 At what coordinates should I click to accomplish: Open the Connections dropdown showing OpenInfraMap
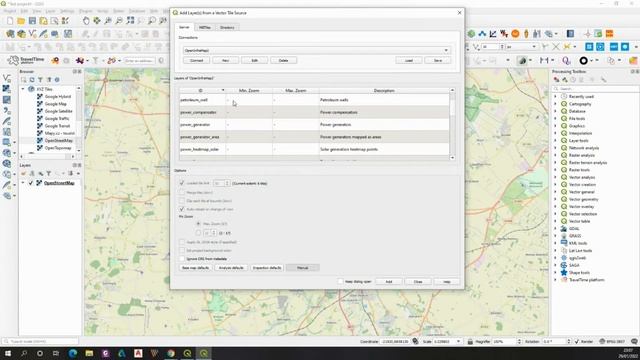(316, 50)
